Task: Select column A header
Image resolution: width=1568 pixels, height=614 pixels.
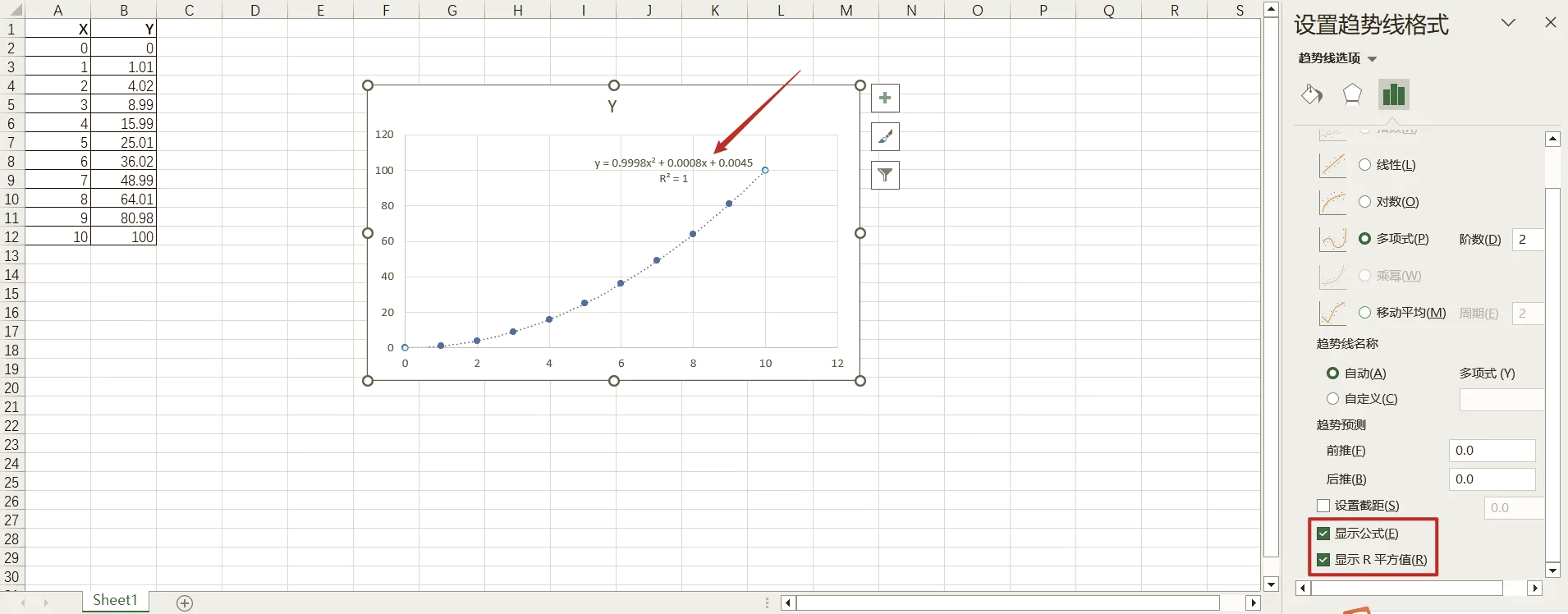Action: coord(57,10)
